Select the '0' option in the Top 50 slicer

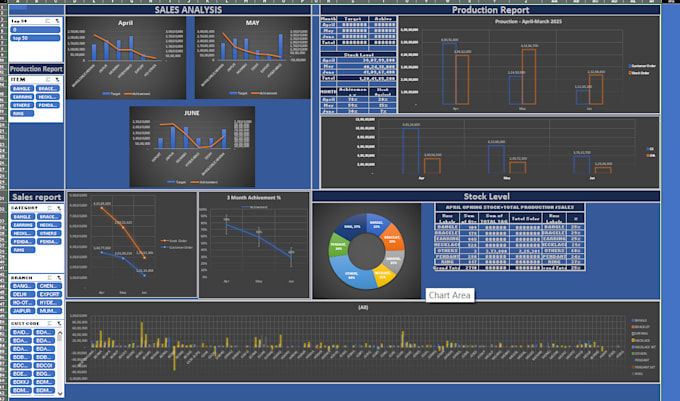(x=35, y=30)
